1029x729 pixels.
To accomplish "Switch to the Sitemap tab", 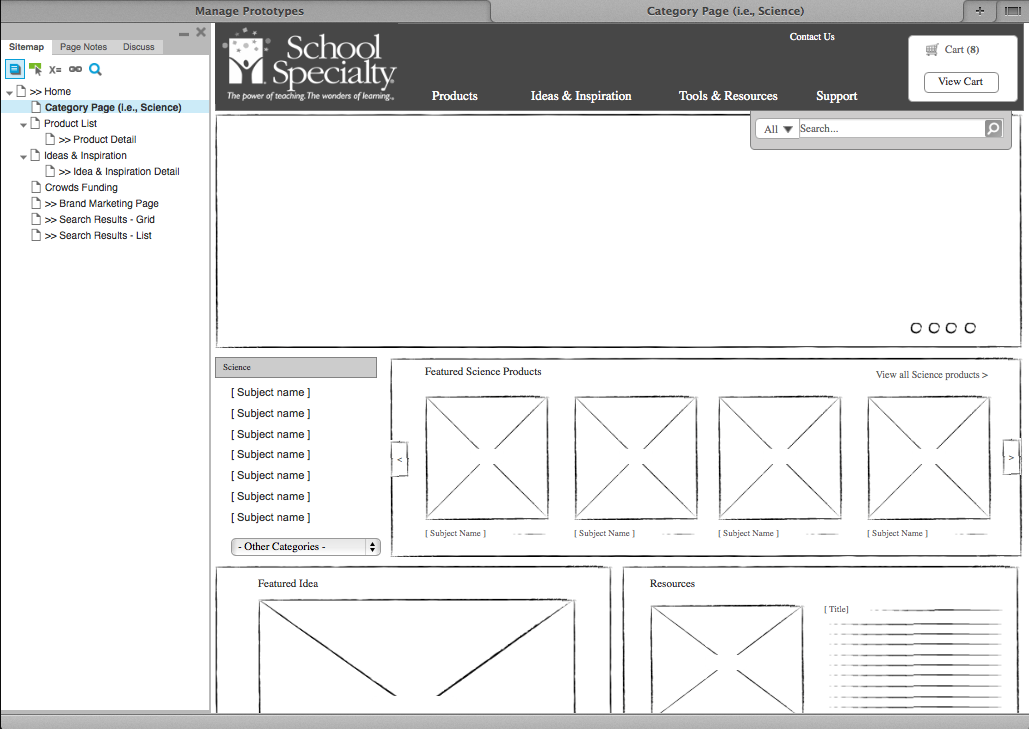I will click(x=26, y=47).
